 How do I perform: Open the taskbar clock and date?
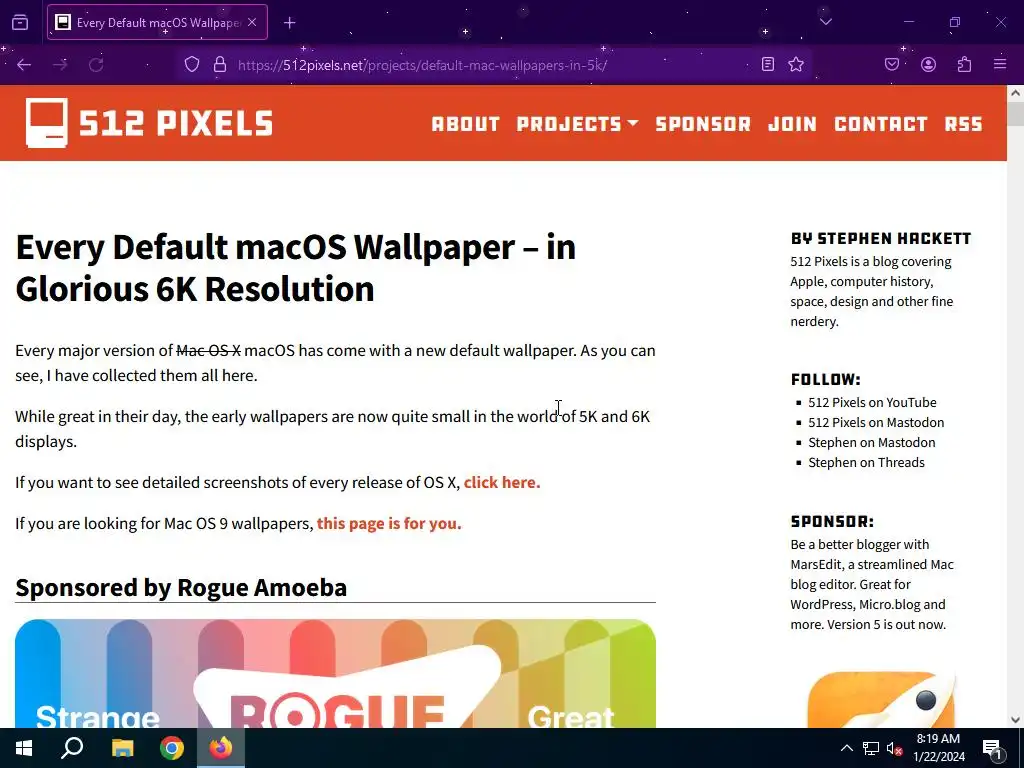tap(938, 748)
